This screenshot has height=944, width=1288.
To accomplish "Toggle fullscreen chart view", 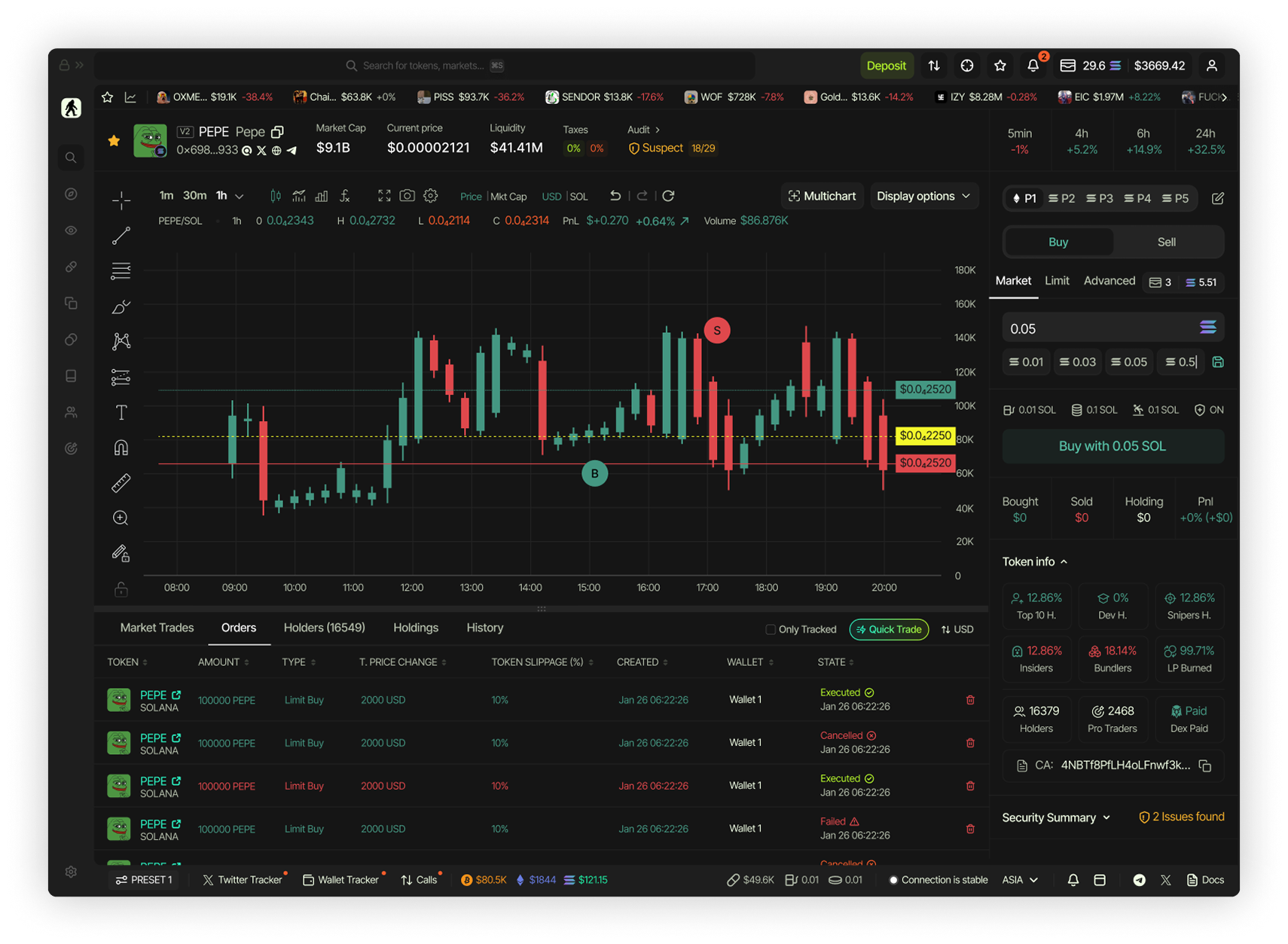I will click(x=384, y=196).
